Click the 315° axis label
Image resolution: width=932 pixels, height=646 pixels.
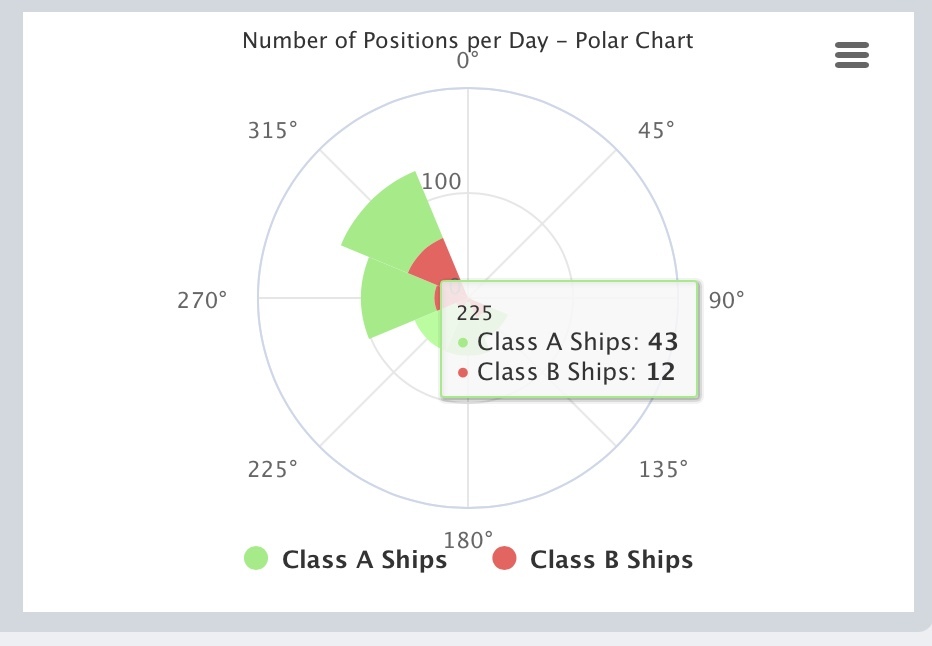pos(272,130)
